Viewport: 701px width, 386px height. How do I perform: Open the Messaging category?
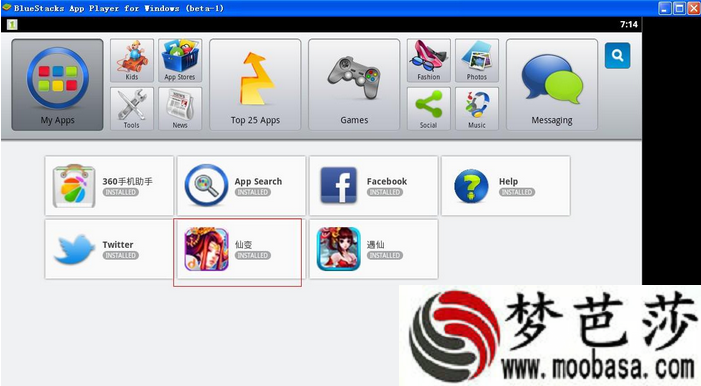pyautogui.click(x=552, y=85)
